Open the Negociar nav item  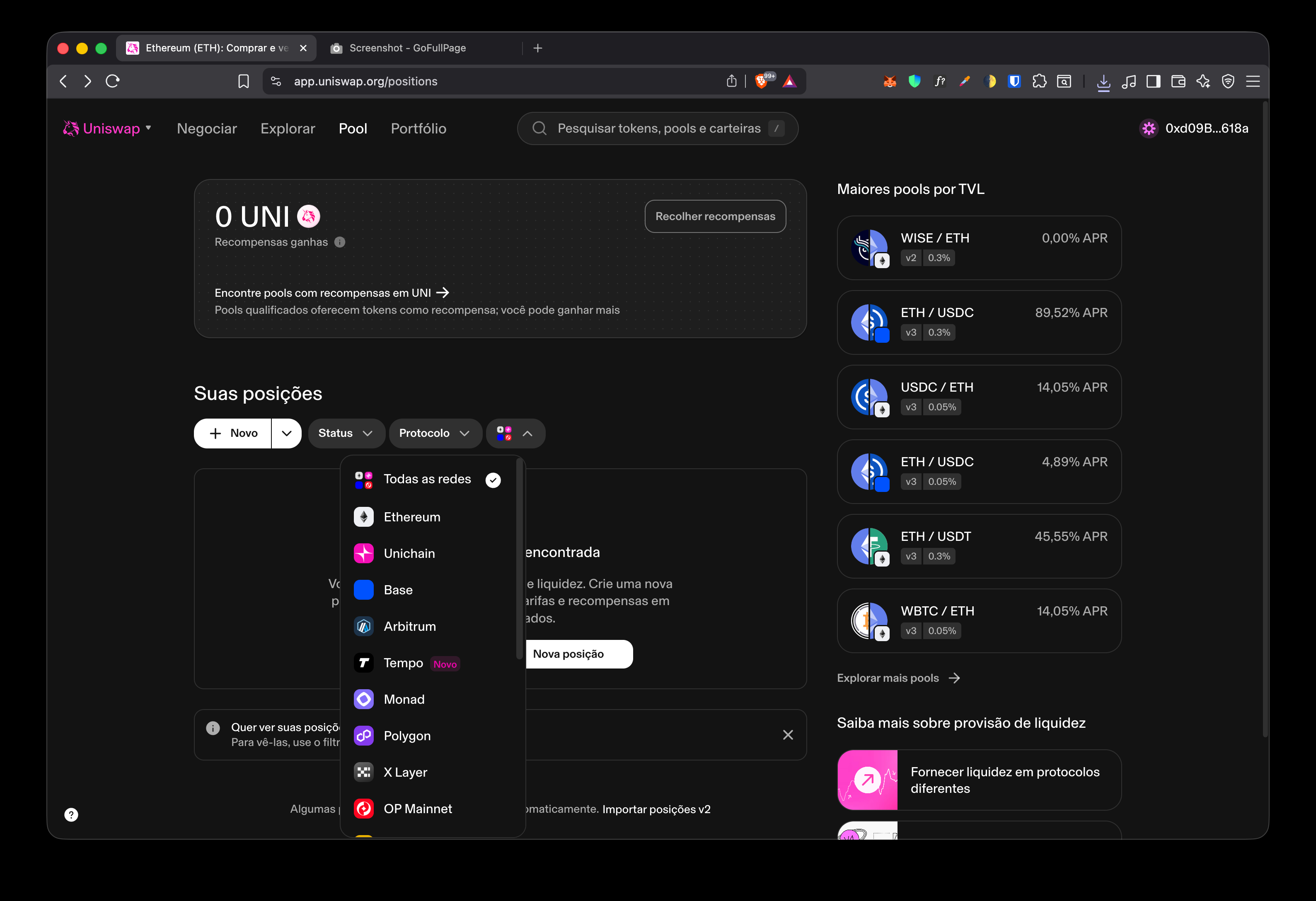[x=207, y=128]
